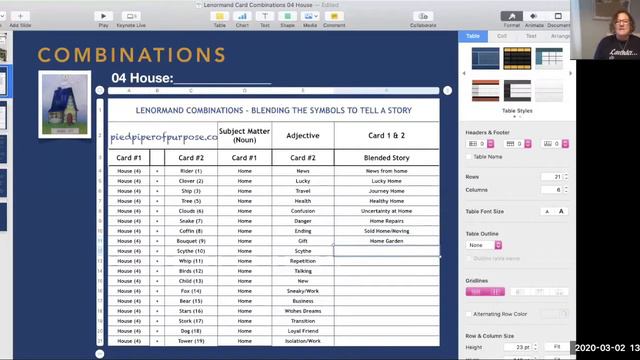Image resolution: width=640 pixels, height=360 pixels.
Task: Toggle the Outline table name checkbox
Action: point(469,258)
